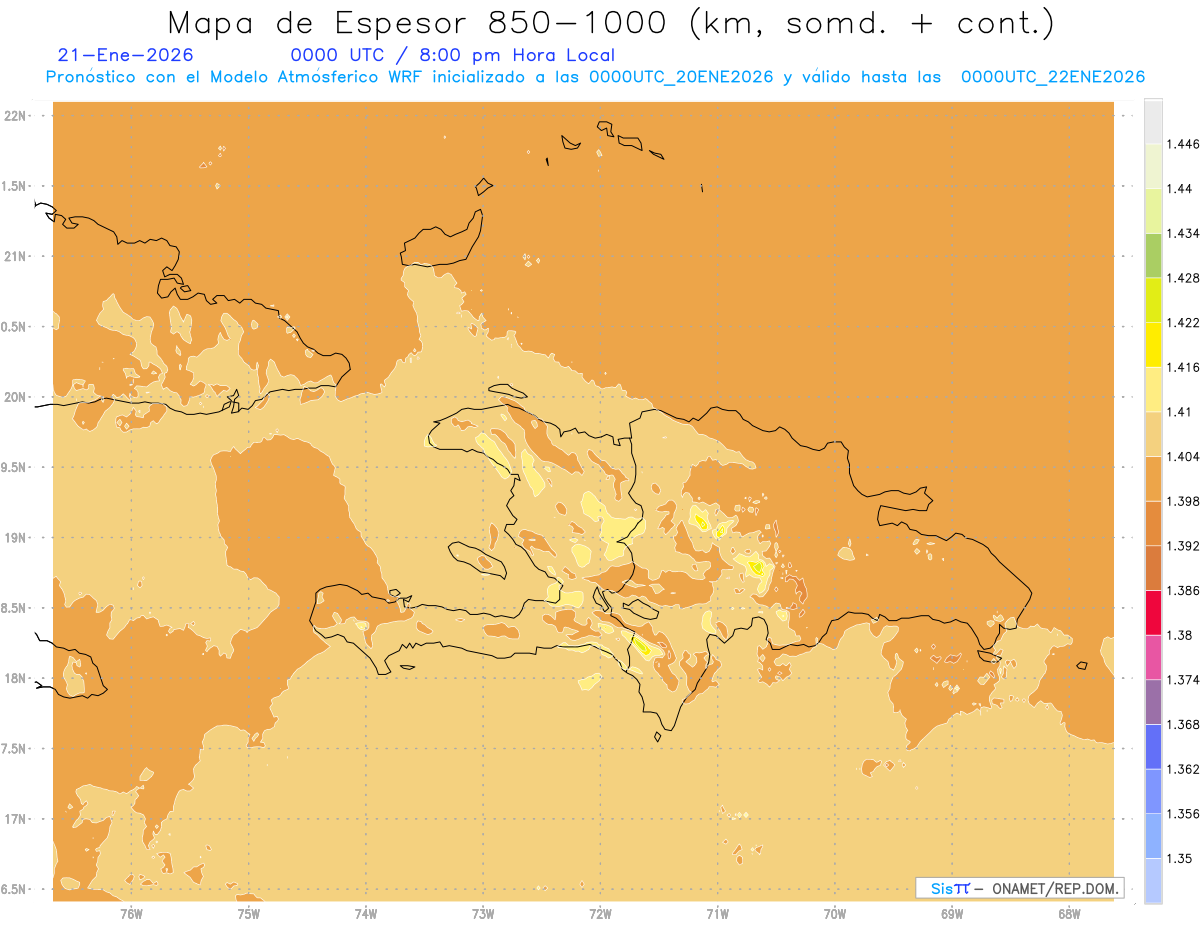Image resolution: width=1200 pixels, height=927 pixels.
Task: Click the latitude axis label "20N"
Action: click(x=15, y=397)
